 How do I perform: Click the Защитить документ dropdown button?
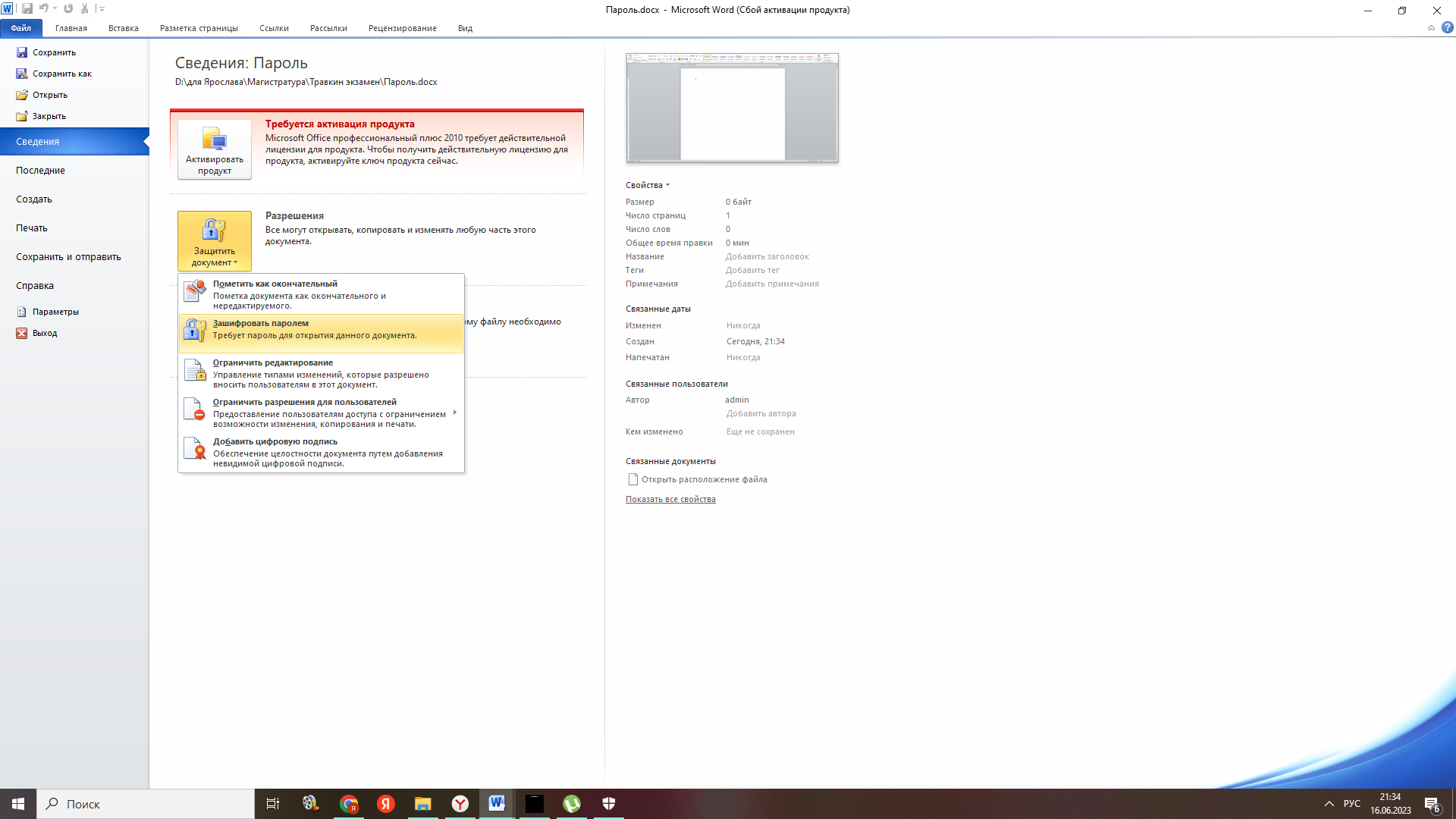click(215, 241)
